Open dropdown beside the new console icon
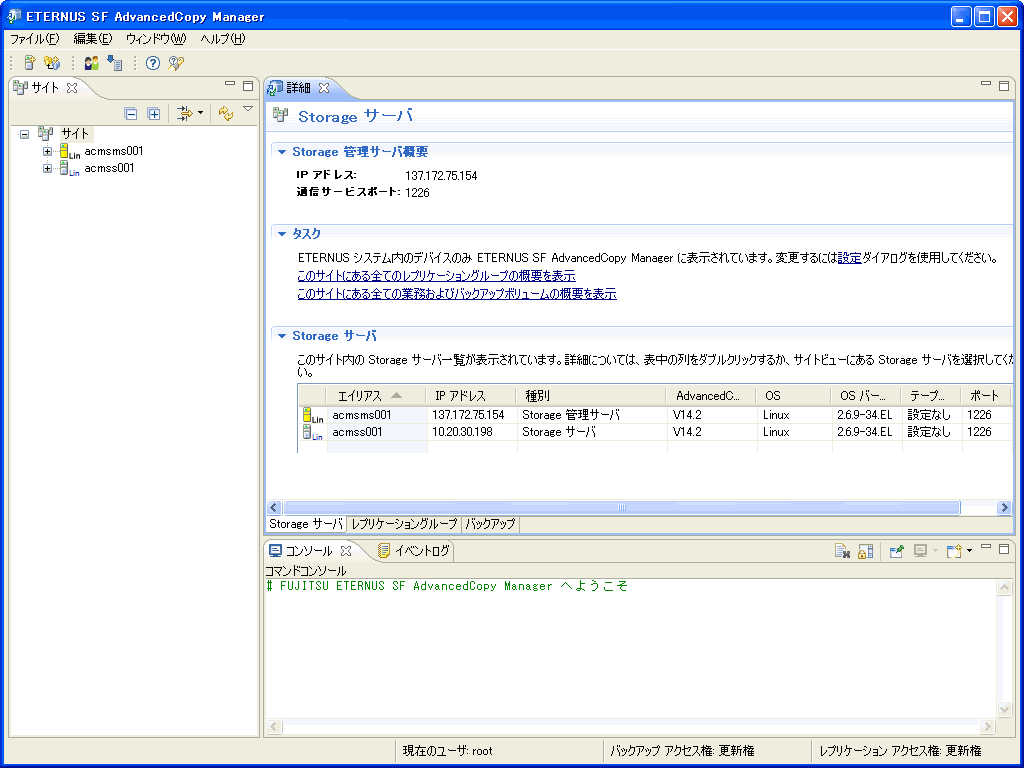 pyautogui.click(x=969, y=551)
